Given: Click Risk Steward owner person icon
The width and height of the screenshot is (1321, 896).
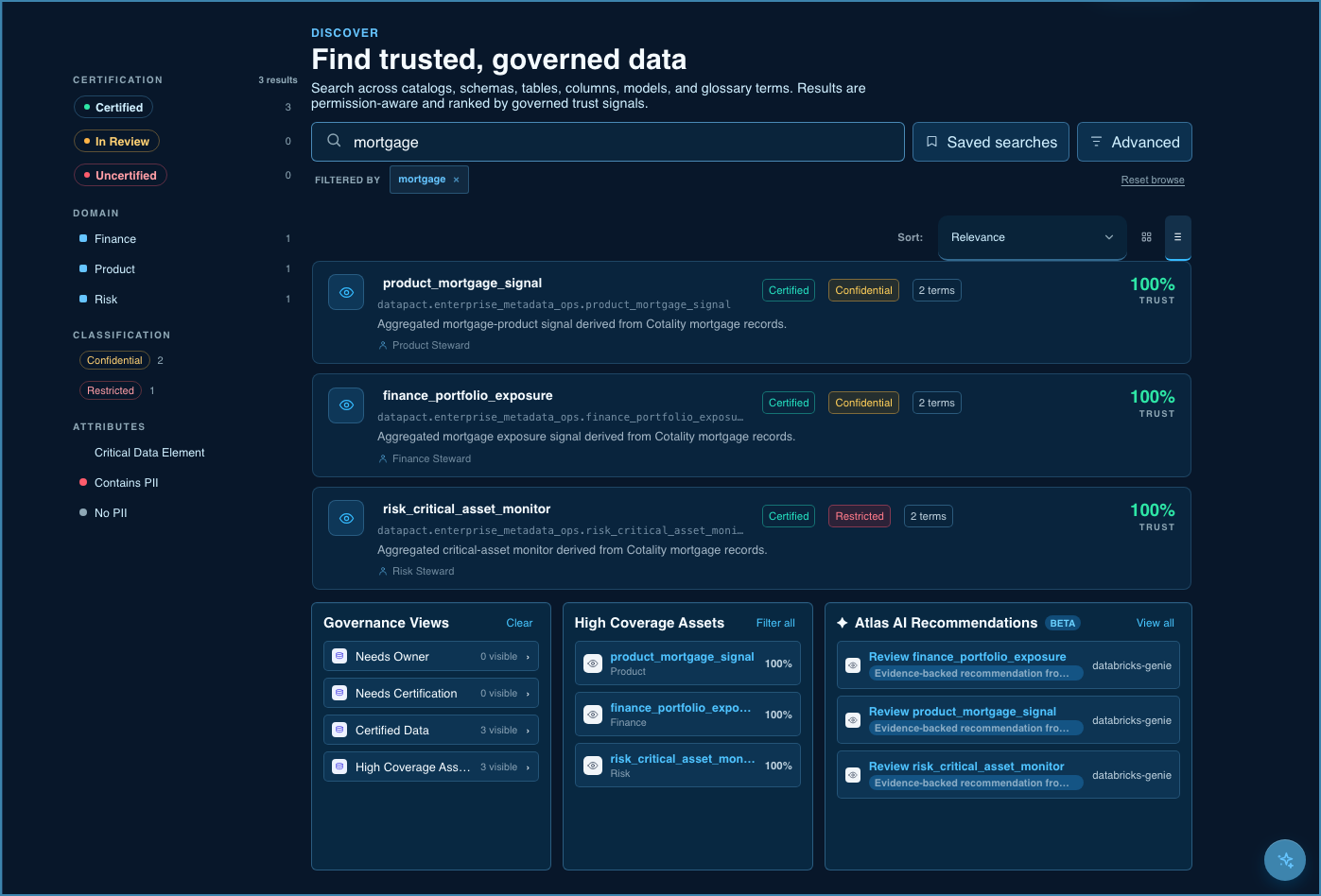Looking at the screenshot, I should pyautogui.click(x=383, y=572).
